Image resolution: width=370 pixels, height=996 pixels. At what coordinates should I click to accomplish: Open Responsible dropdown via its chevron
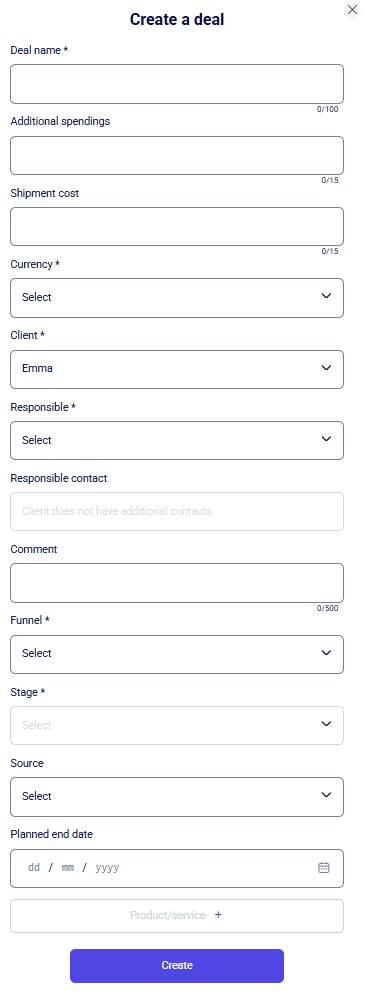point(326,439)
